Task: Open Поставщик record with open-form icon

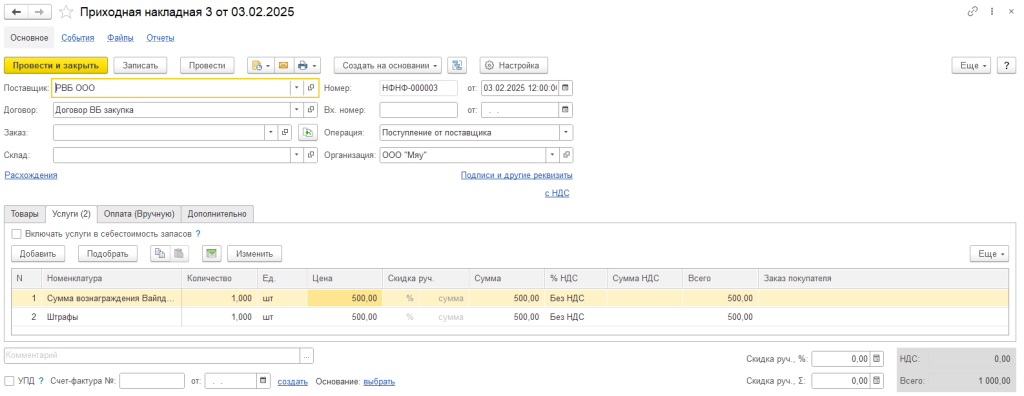Action: [312, 88]
